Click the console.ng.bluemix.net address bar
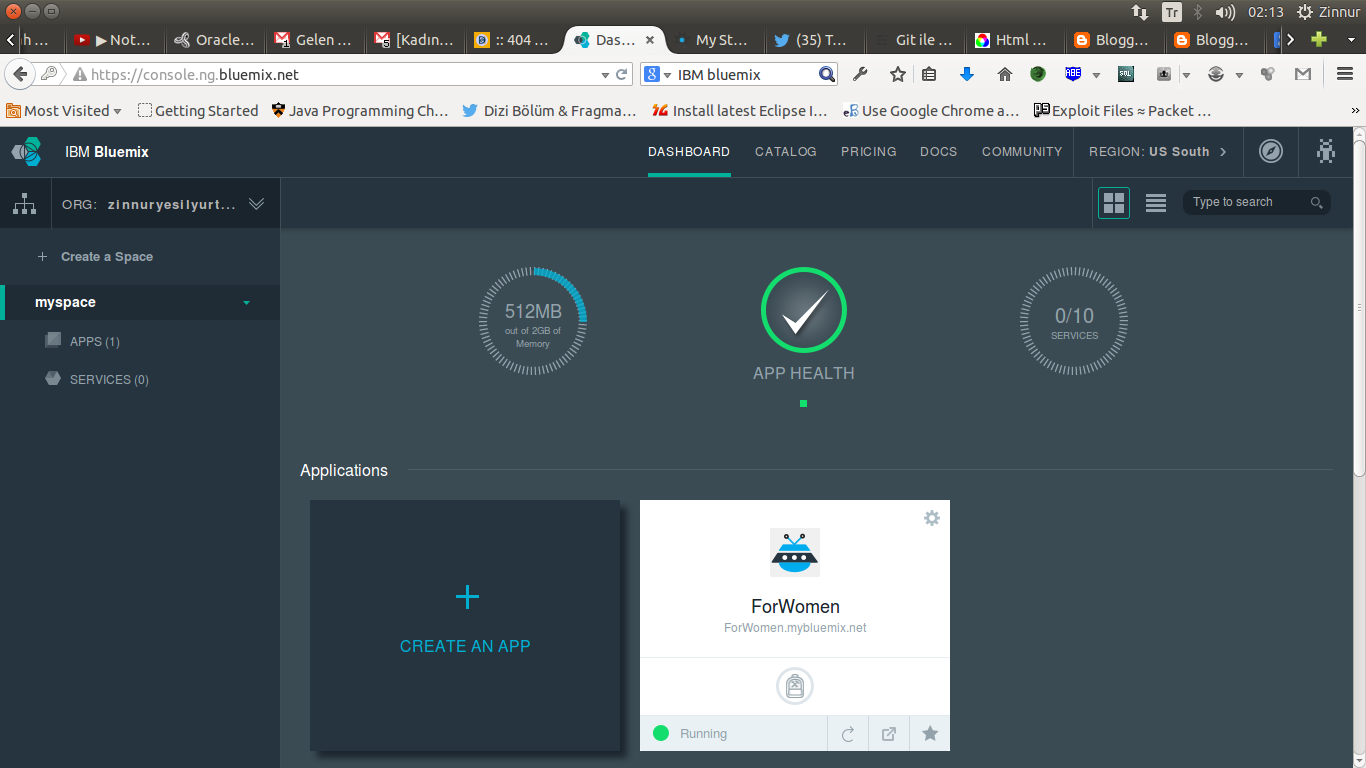 (x=335, y=75)
